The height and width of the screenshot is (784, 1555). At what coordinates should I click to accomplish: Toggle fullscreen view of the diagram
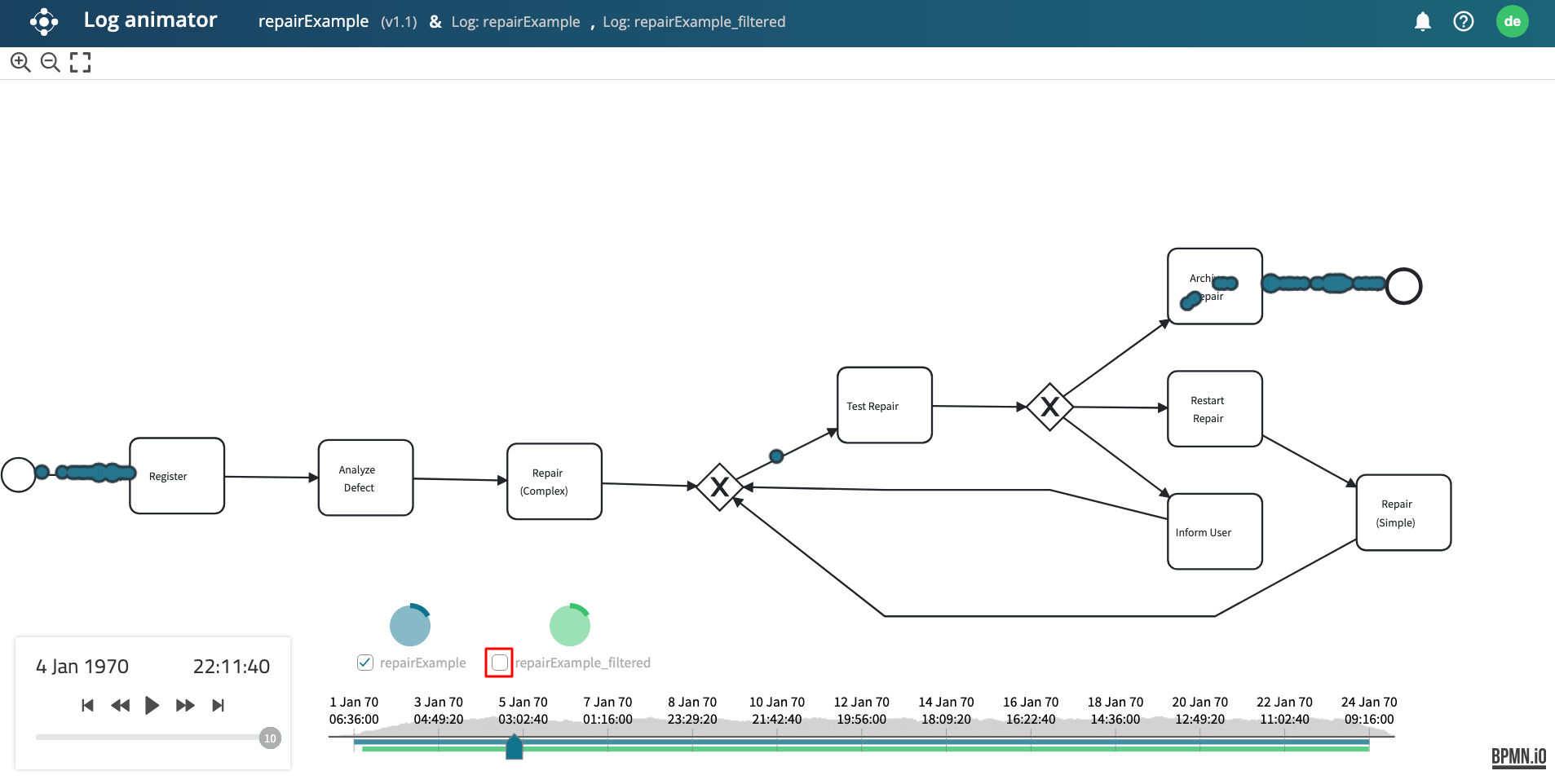pos(80,63)
